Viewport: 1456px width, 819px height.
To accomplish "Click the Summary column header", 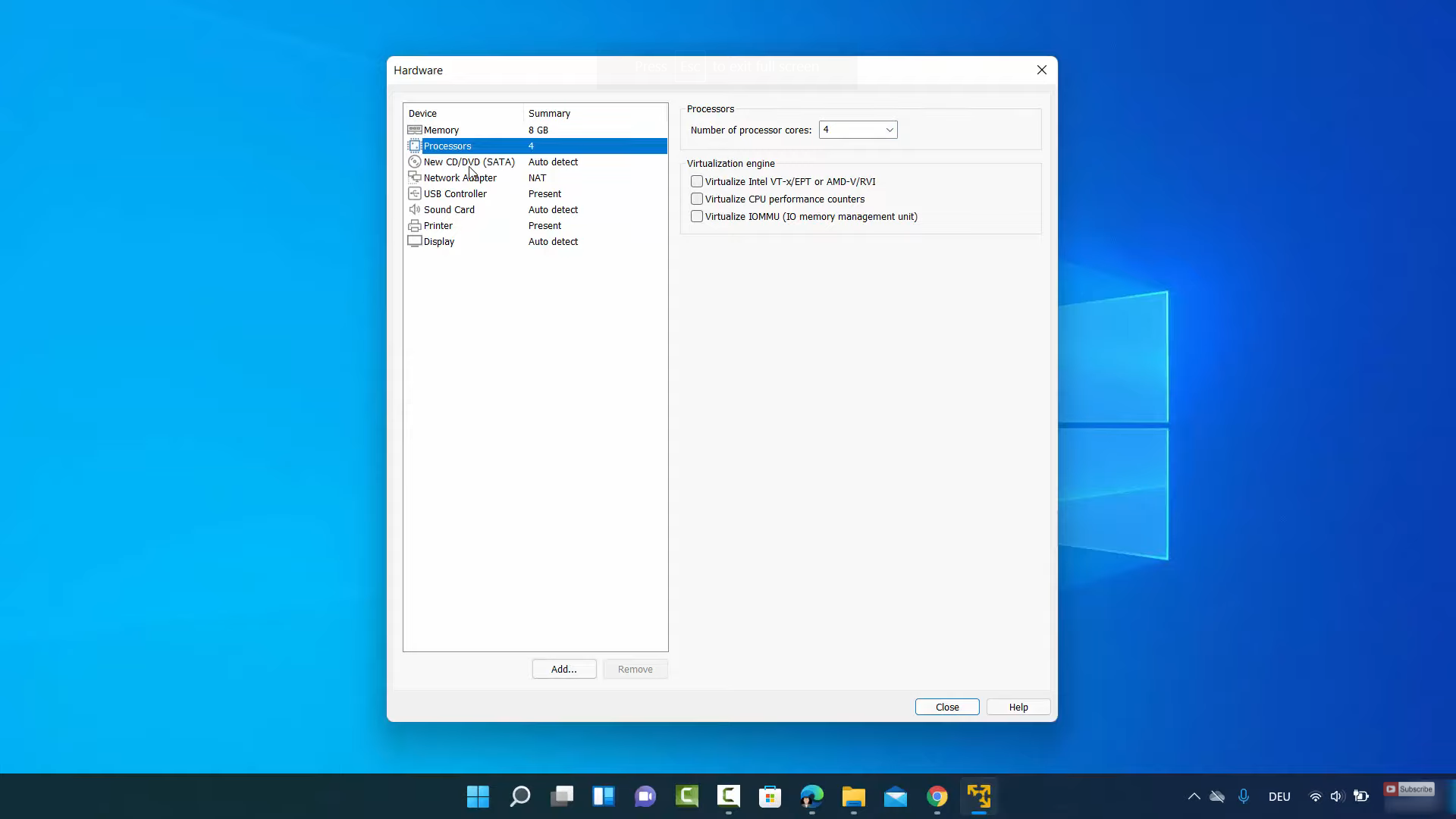I will tap(549, 113).
